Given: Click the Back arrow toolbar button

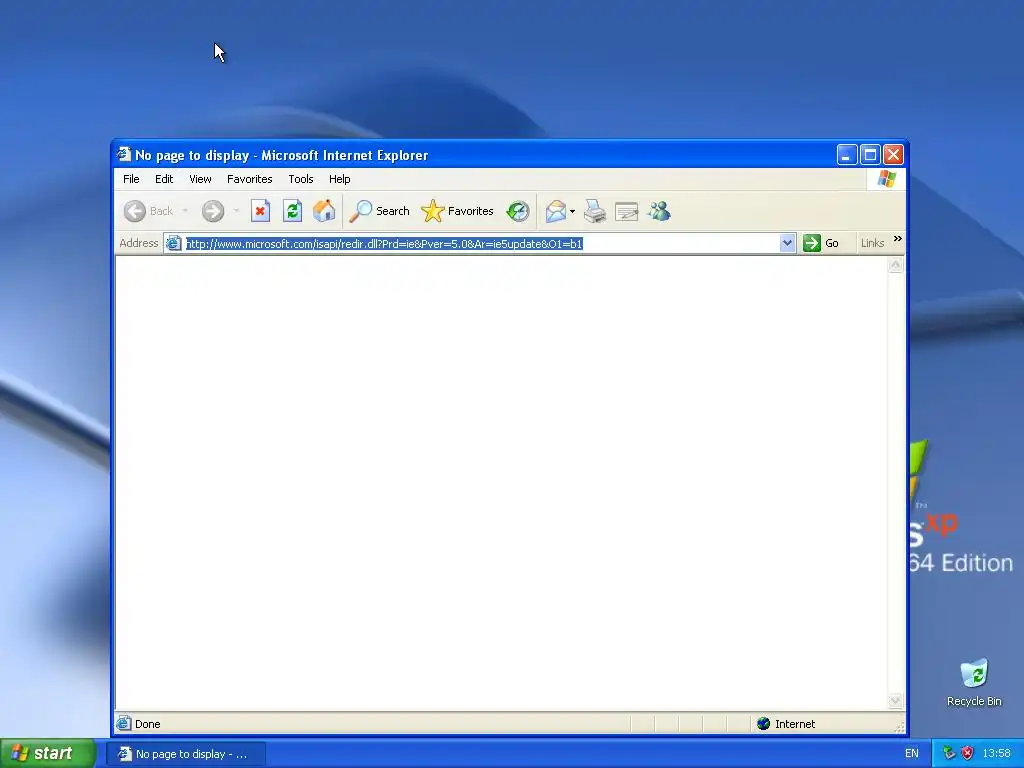Looking at the screenshot, I should tap(149, 211).
